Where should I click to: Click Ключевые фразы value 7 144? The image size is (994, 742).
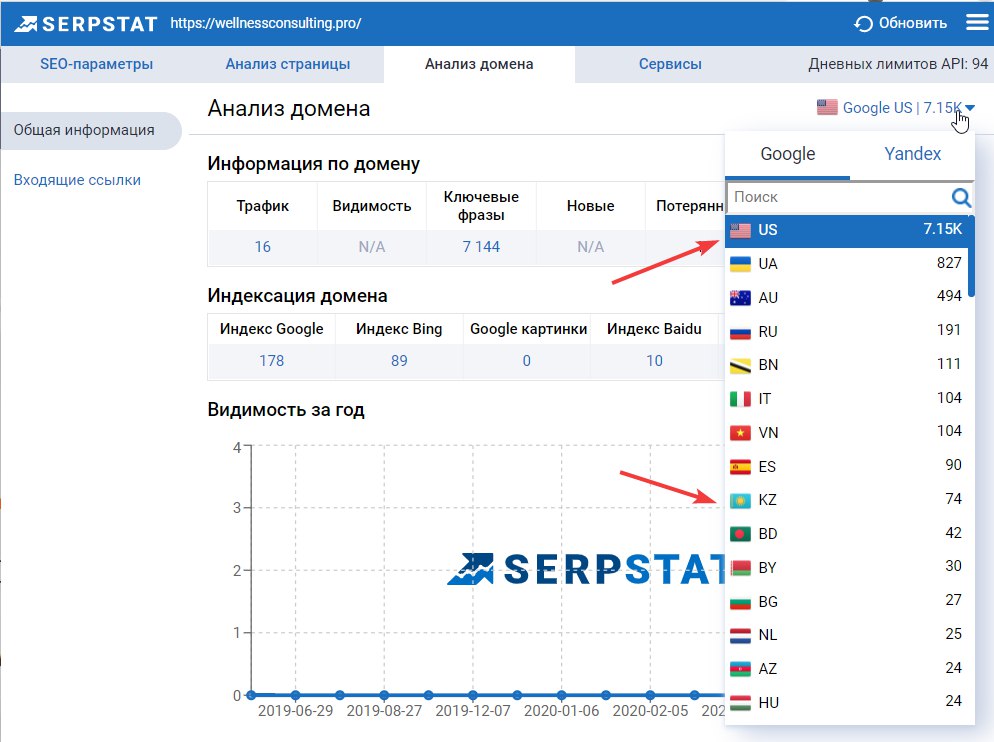tap(481, 247)
